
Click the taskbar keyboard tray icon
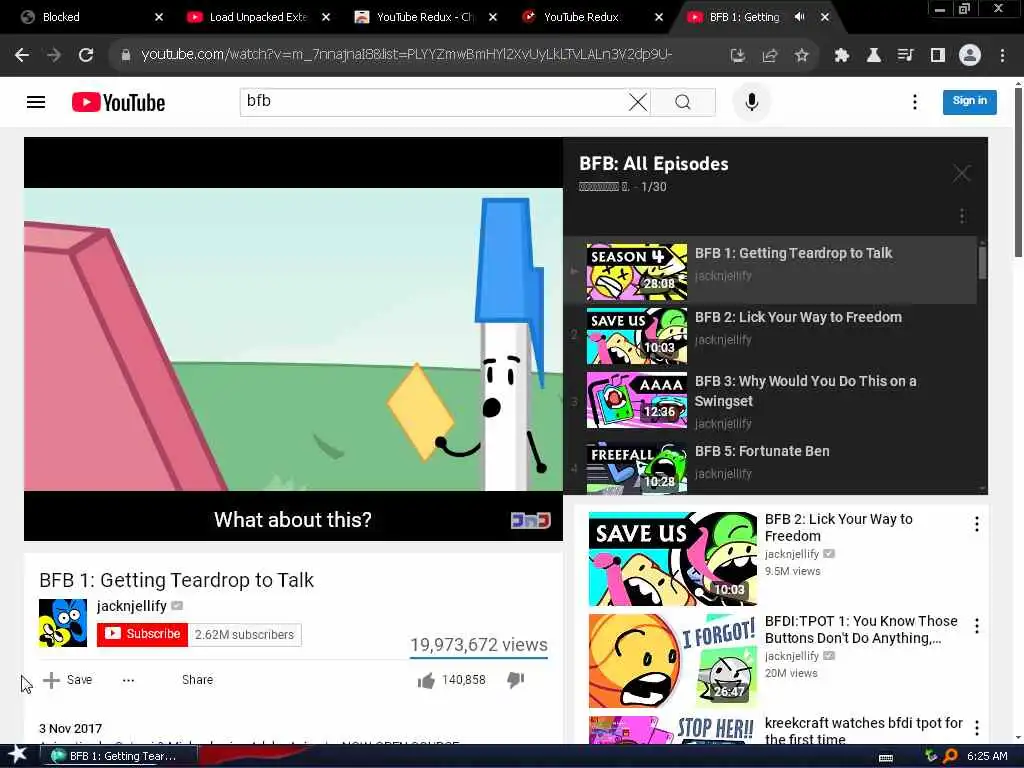pos(886,757)
